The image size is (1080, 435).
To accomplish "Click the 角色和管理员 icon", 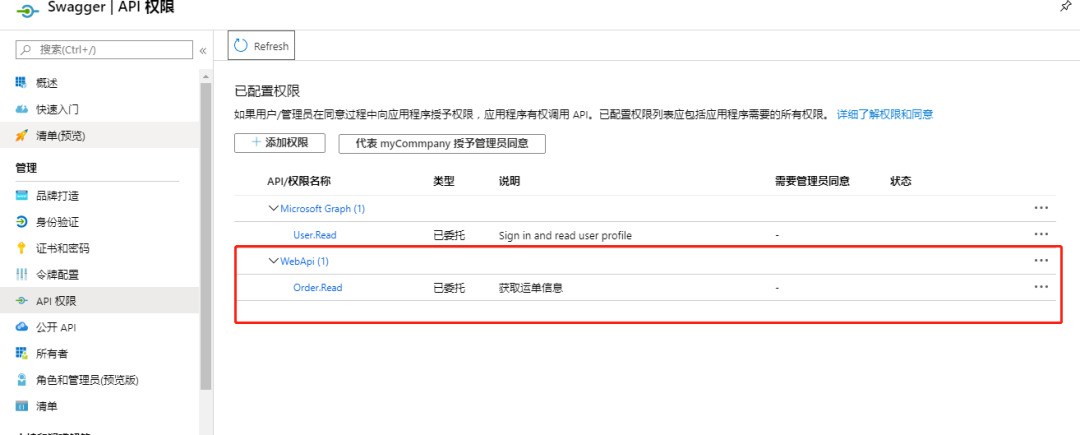I will click(21, 380).
